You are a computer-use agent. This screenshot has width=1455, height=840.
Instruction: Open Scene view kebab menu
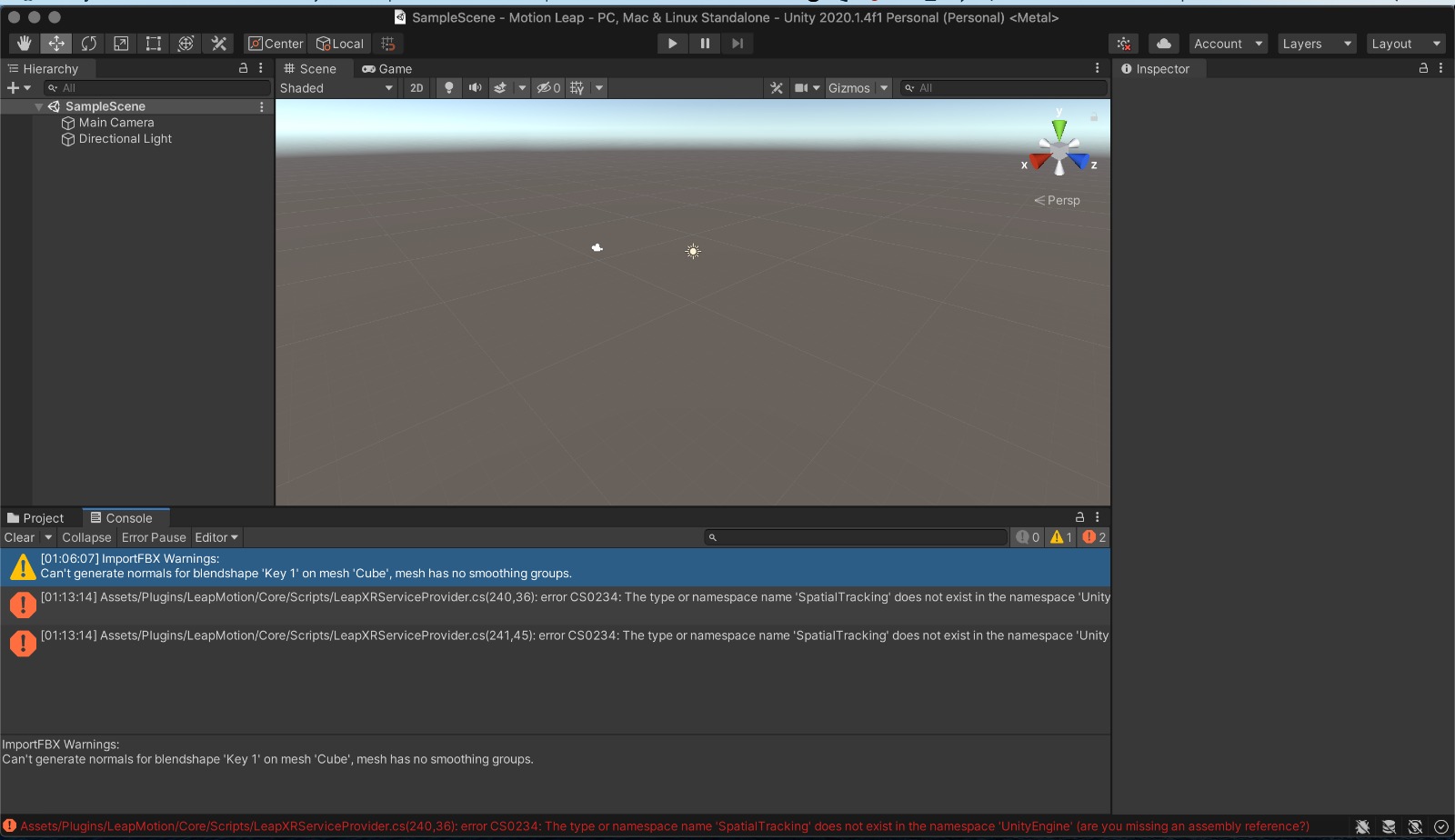(x=1098, y=68)
